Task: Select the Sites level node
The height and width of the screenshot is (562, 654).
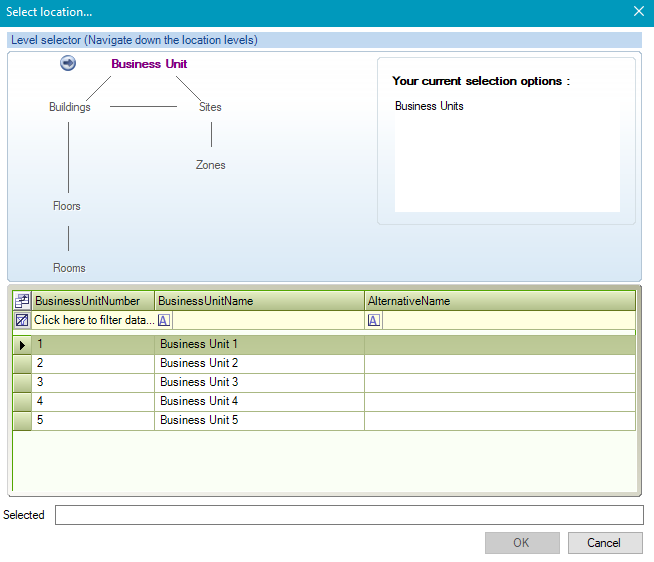Action: tap(210, 107)
